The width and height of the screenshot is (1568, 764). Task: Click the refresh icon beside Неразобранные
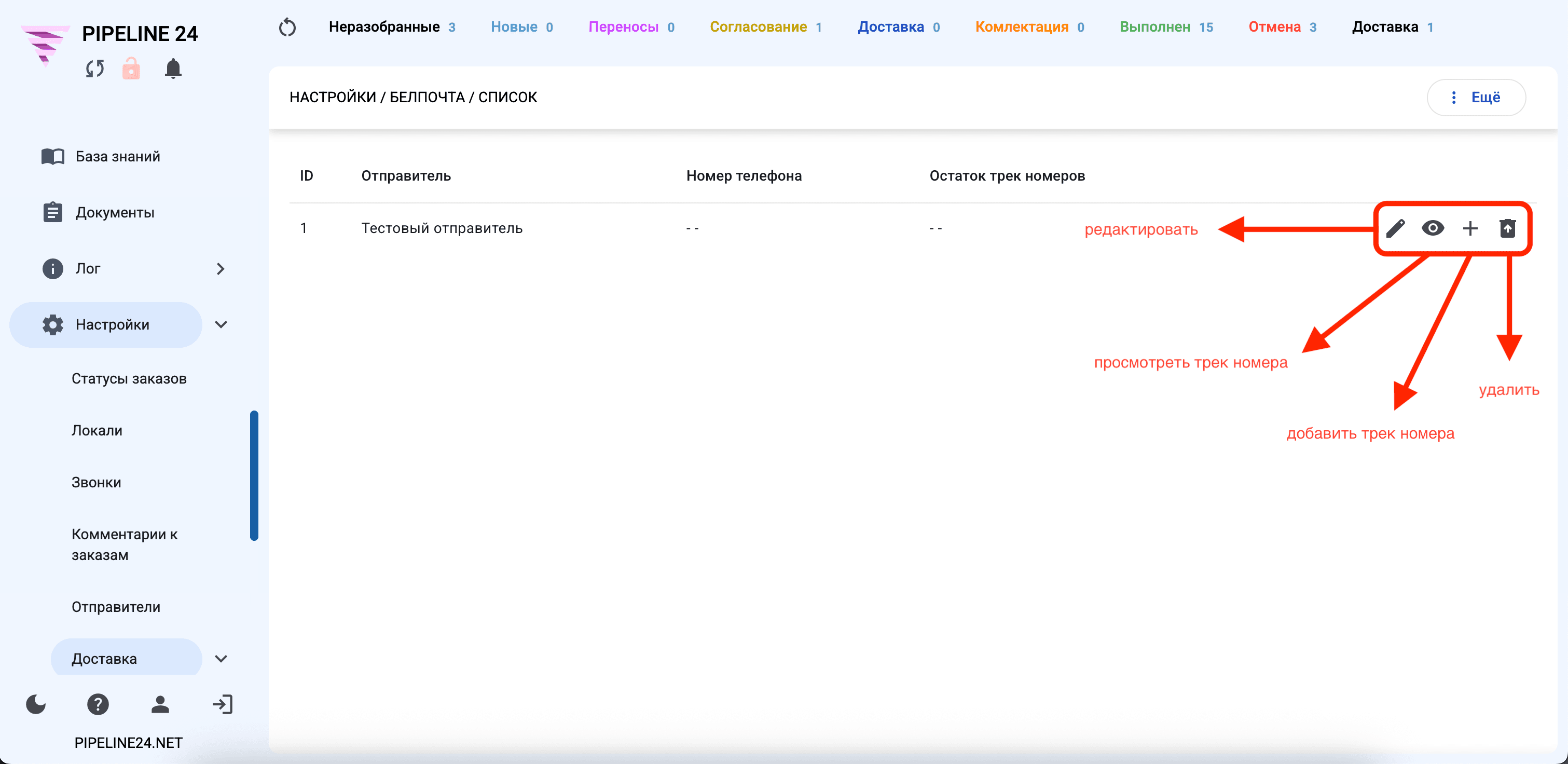(287, 28)
